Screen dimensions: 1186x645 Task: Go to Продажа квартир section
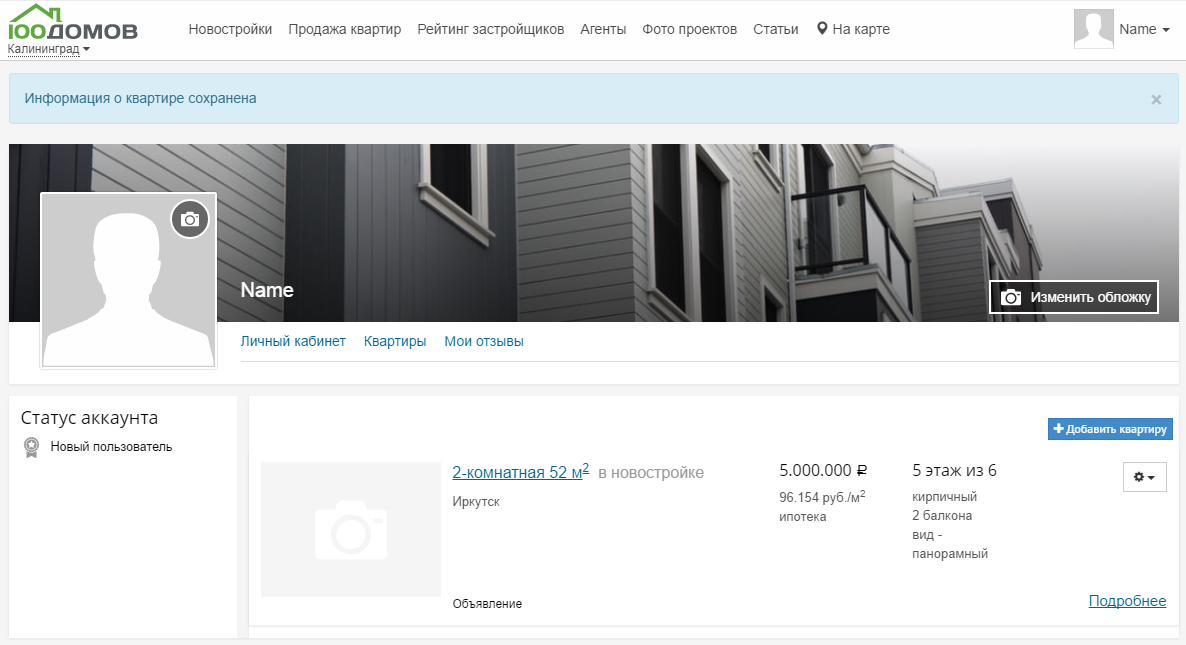344,29
